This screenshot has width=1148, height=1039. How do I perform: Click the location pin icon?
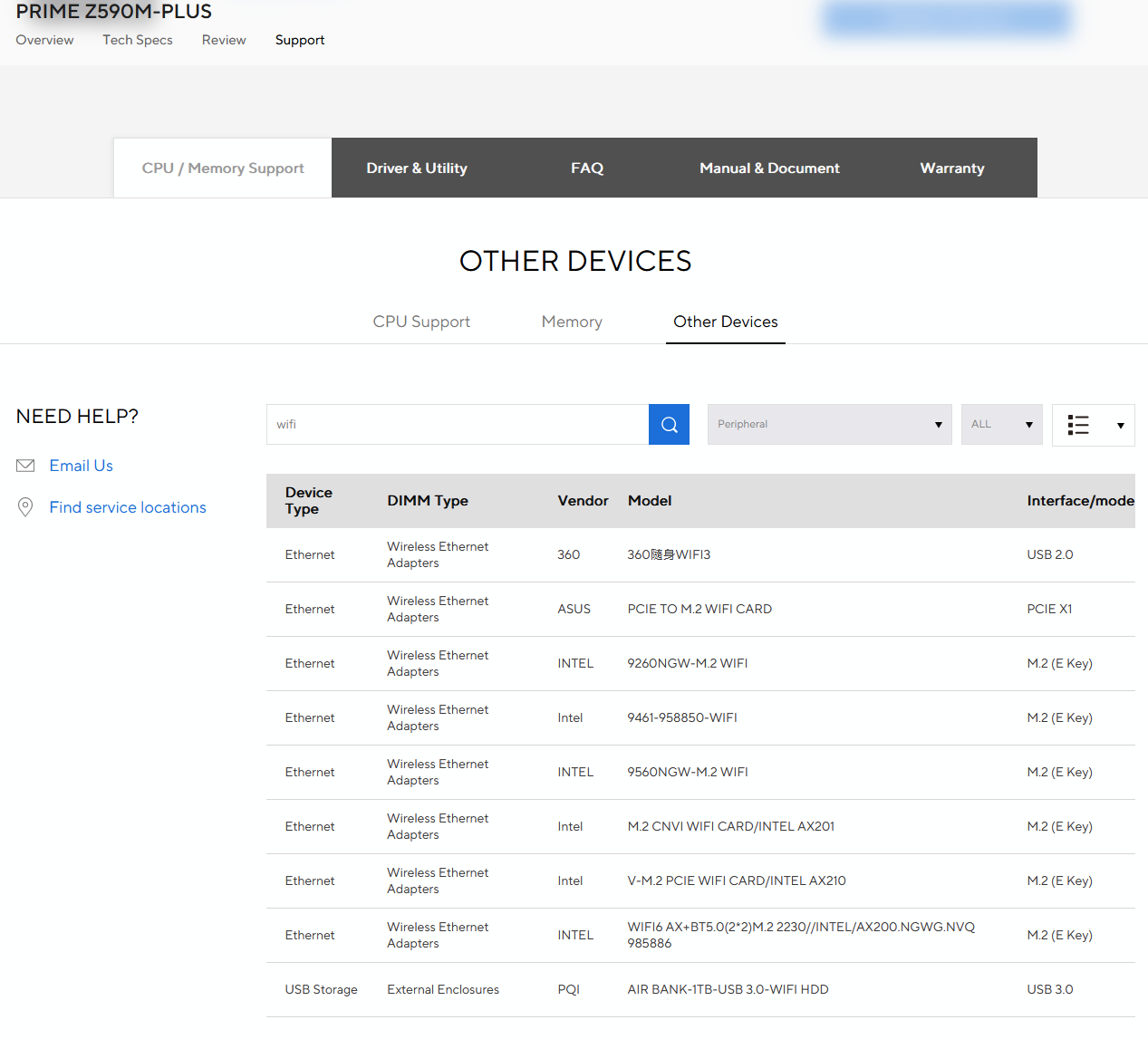25,507
